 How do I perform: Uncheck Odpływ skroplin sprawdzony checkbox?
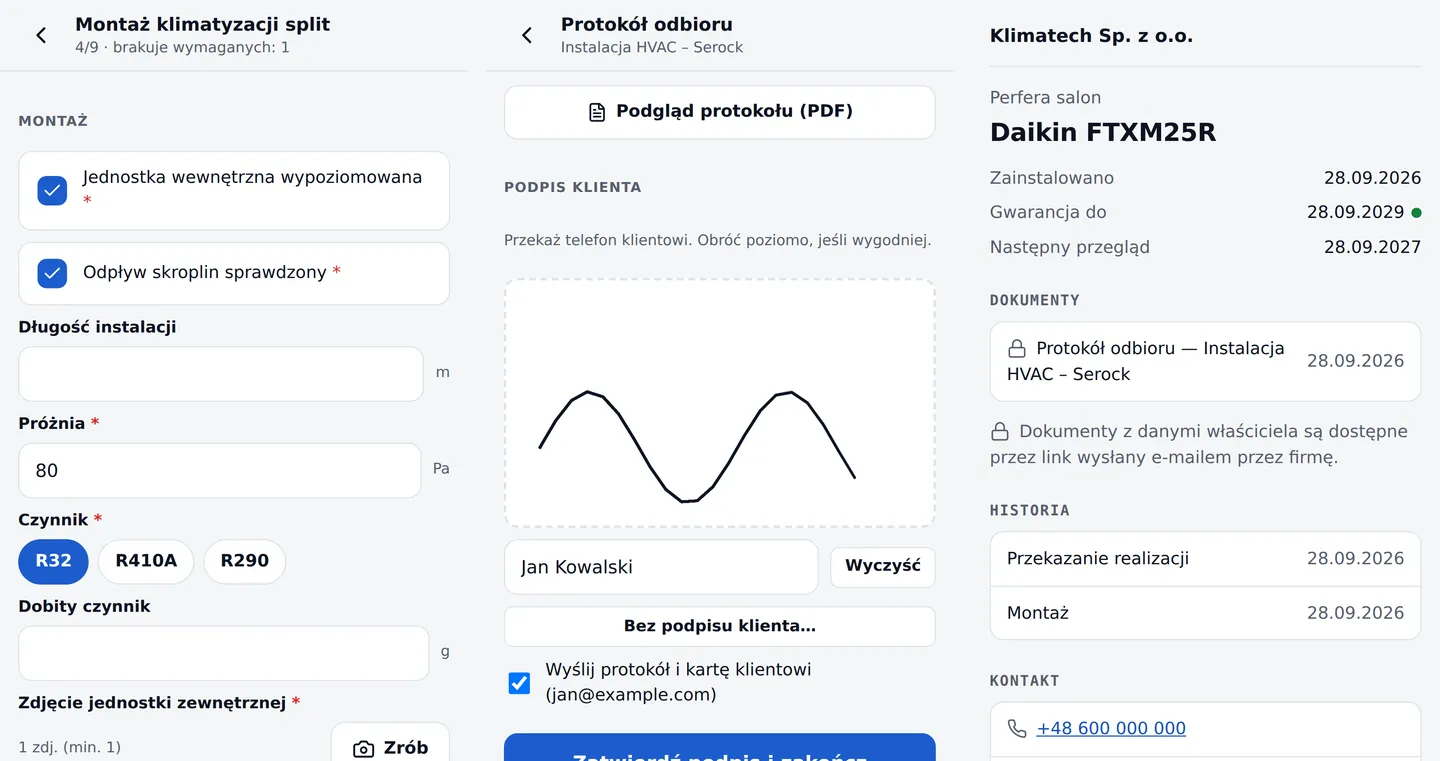(52, 273)
